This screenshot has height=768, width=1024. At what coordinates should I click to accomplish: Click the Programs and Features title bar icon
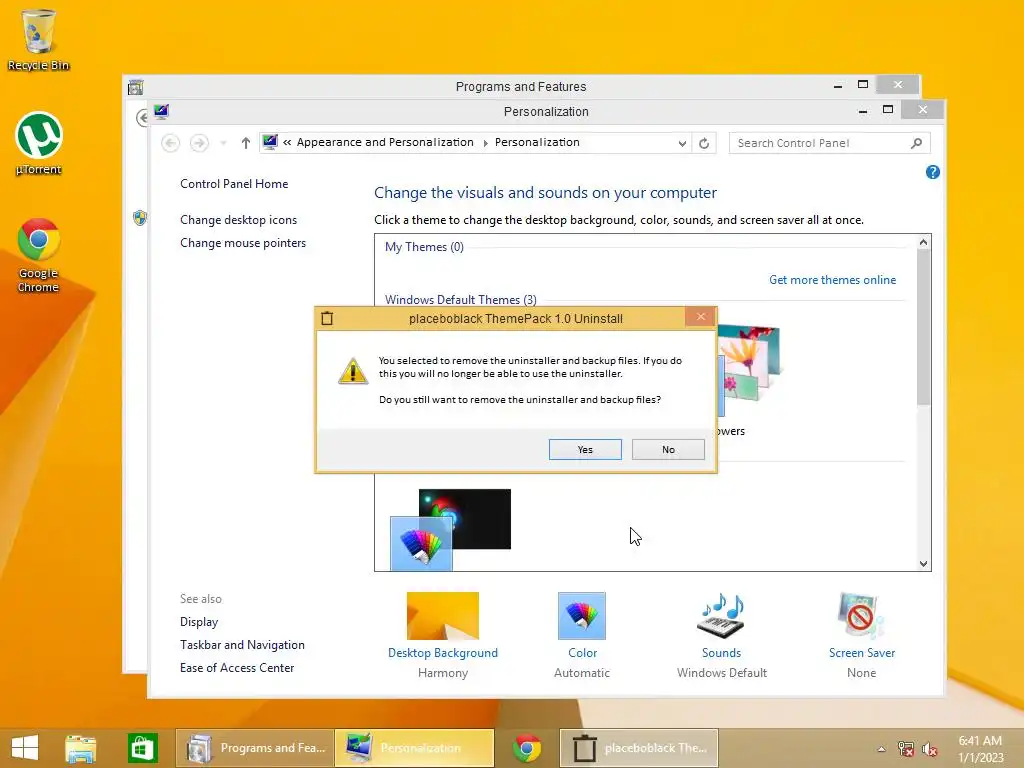(136, 87)
